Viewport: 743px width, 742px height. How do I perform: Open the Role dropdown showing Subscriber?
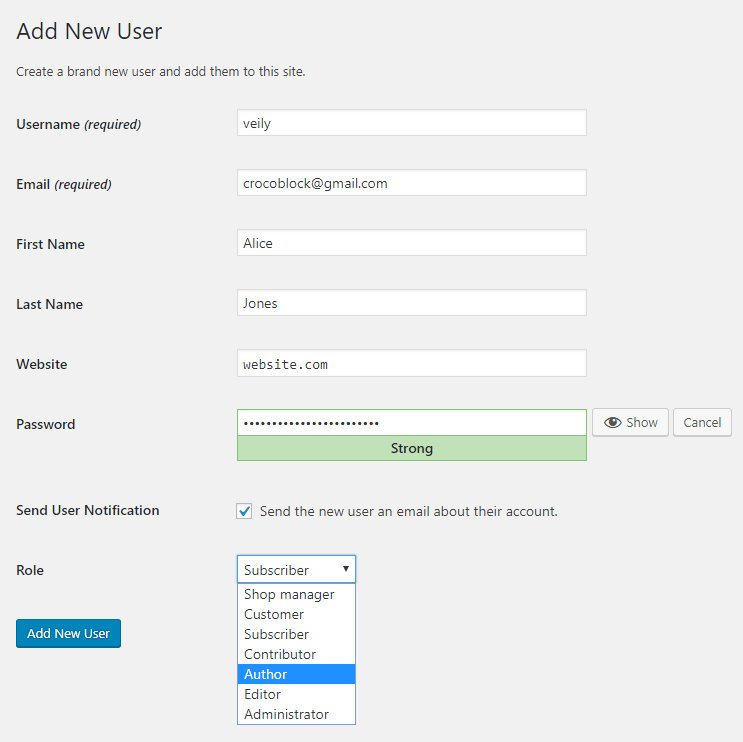click(x=296, y=569)
